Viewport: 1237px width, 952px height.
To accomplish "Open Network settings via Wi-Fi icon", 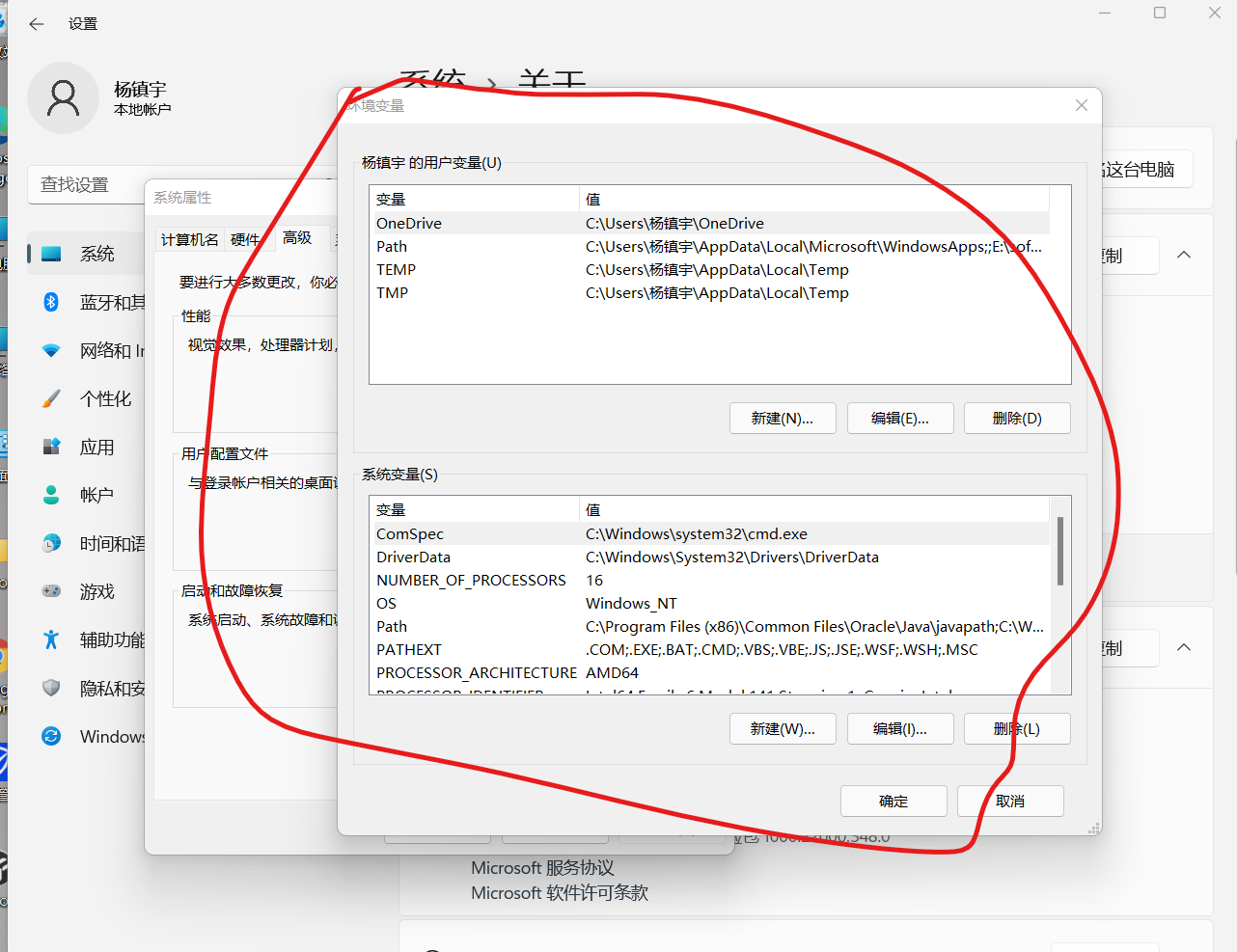I will click(x=51, y=350).
